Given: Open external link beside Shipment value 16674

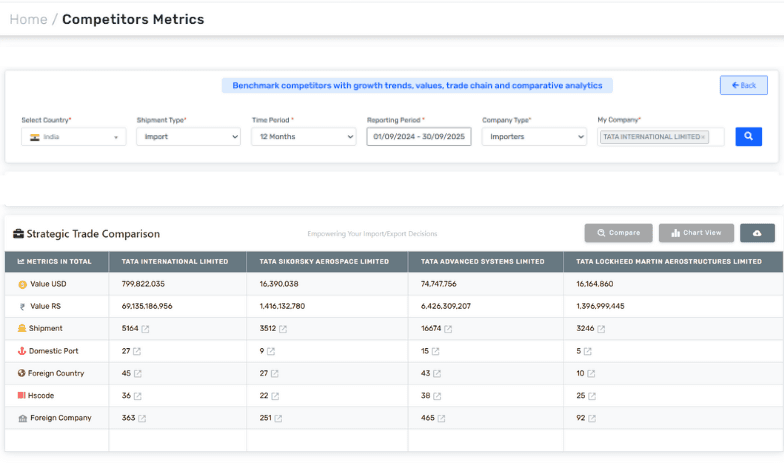Looking at the screenshot, I should [448, 329].
